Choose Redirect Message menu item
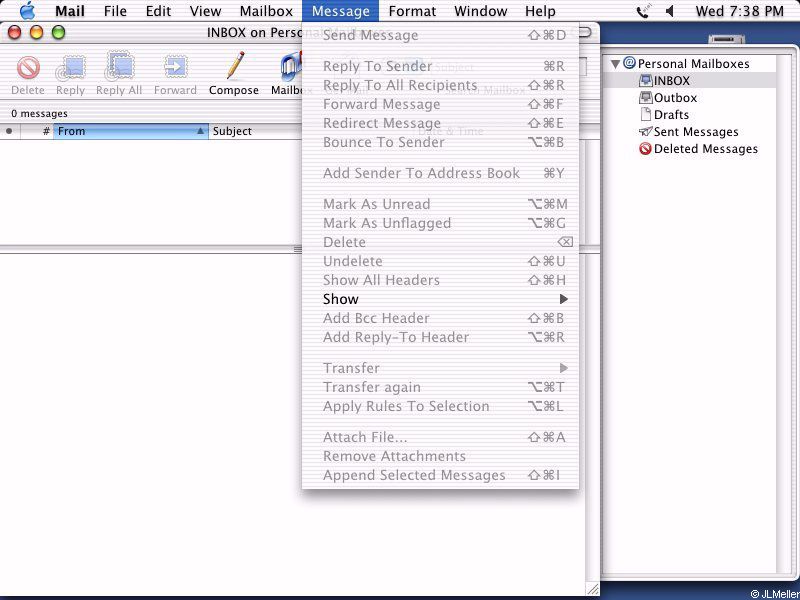Image resolution: width=800 pixels, height=600 pixels. [x=440, y=123]
